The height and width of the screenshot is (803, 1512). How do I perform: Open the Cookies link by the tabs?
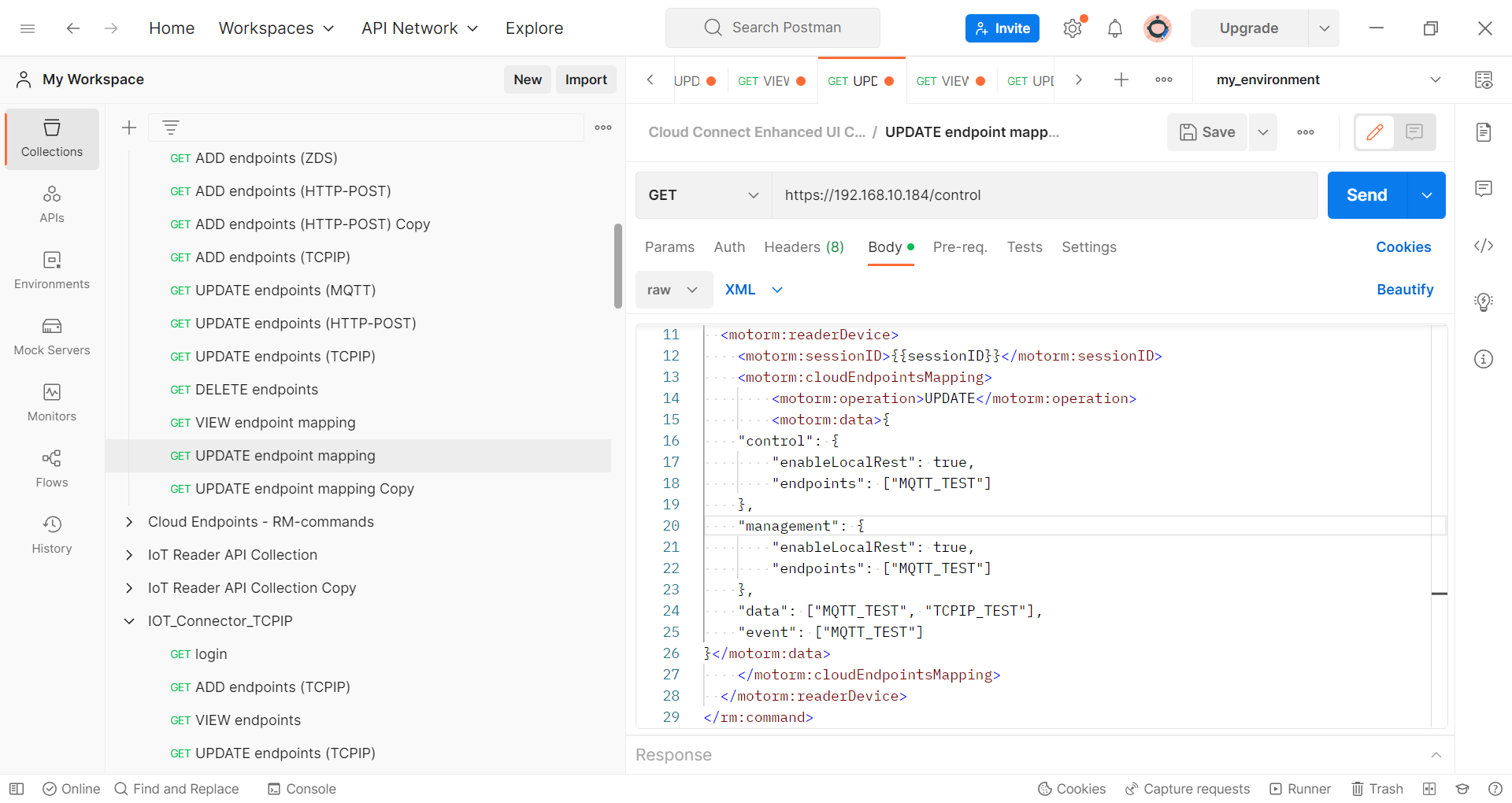click(x=1403, y=247)
